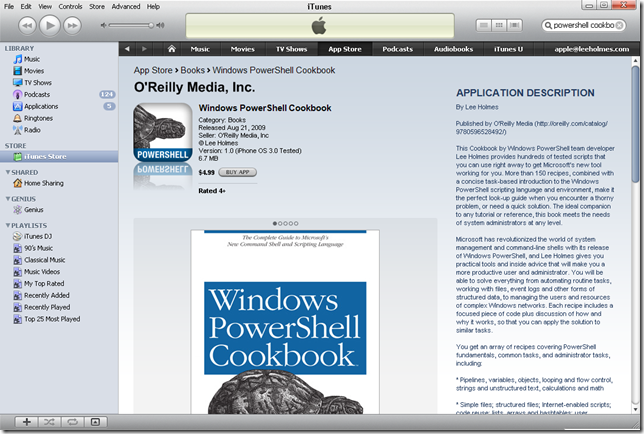The width and height of the screenshot is (644, 434).
Task: Switch to grid view
Action: tap(499, 25)
